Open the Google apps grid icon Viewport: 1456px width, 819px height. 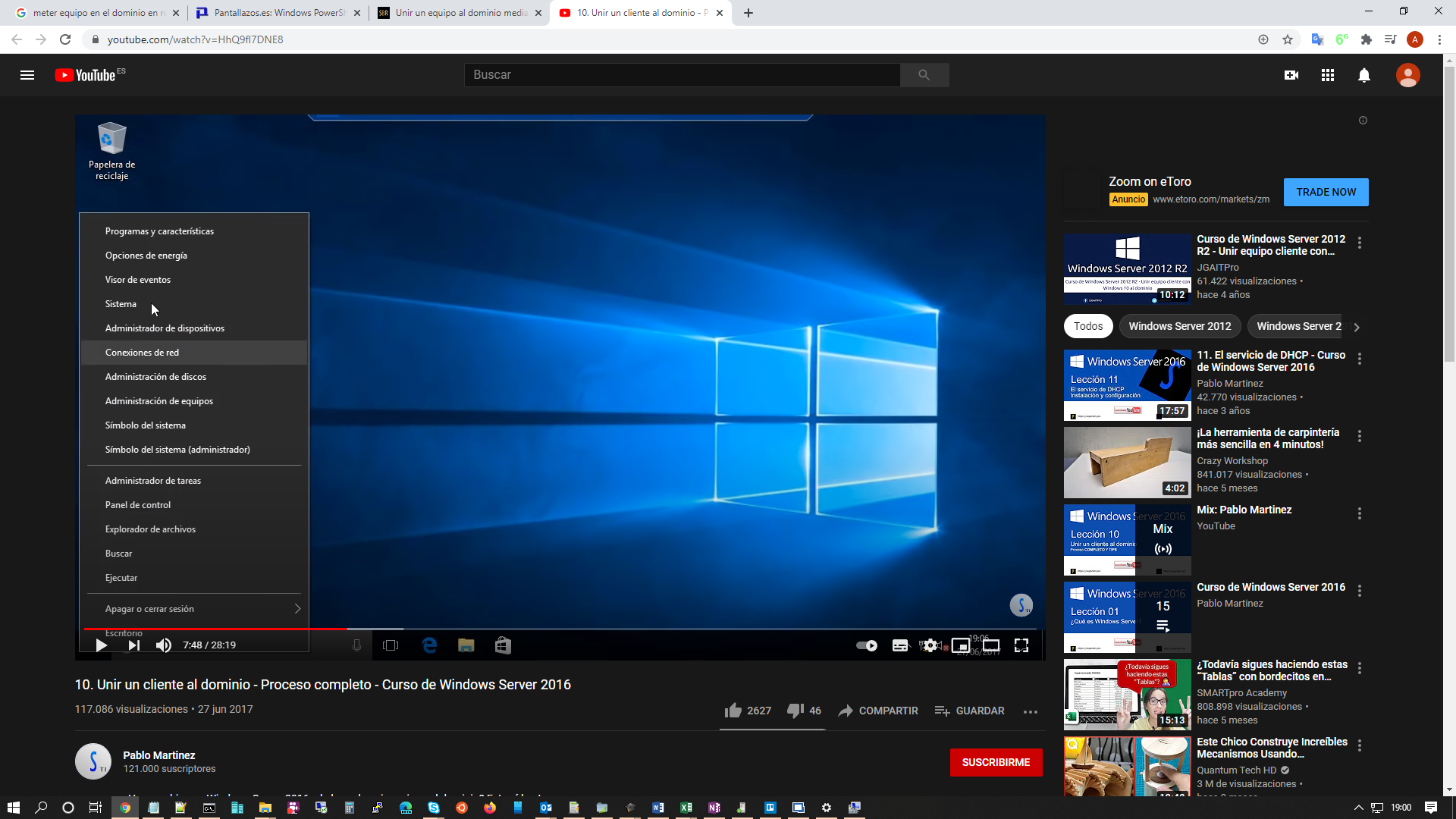click(x=1328, y=75)
